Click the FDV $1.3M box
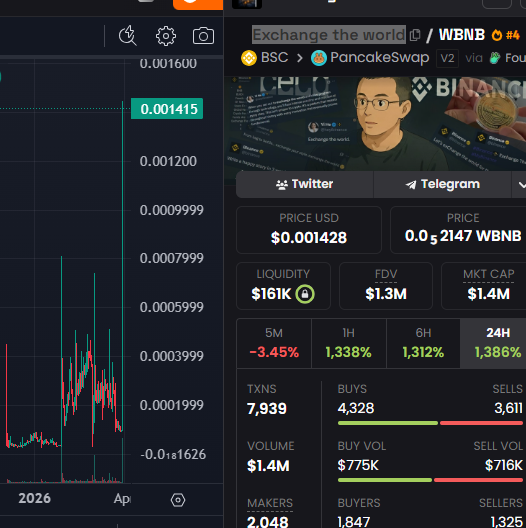The image size is (526, 528). [386, 286]
